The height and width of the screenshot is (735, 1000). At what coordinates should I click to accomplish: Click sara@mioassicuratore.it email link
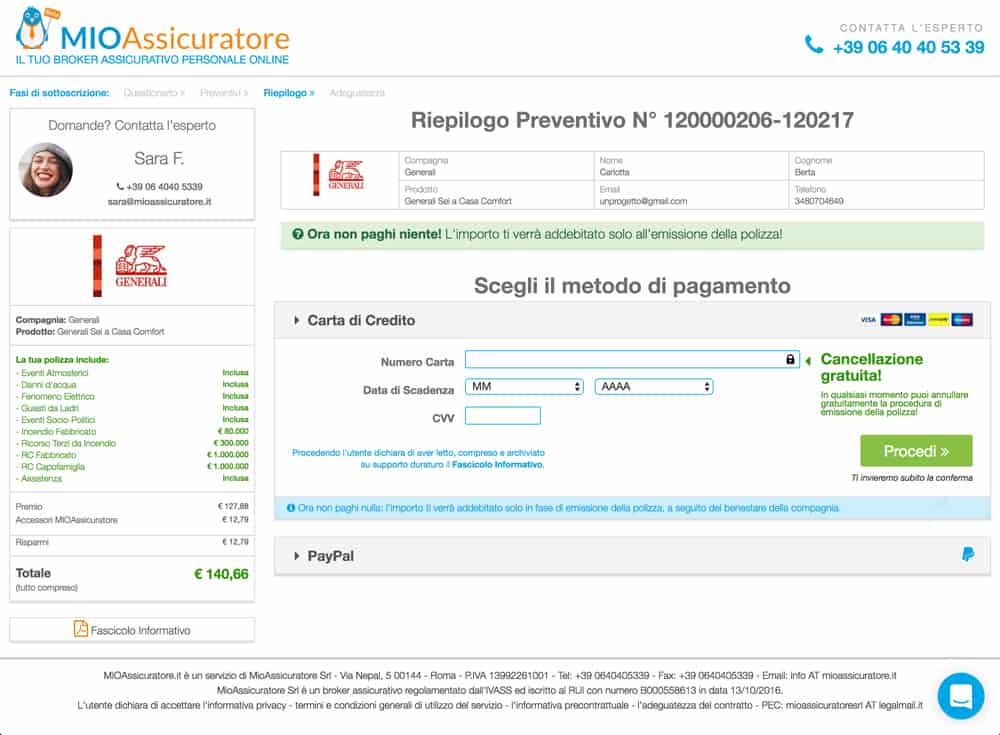click(159, 202)
